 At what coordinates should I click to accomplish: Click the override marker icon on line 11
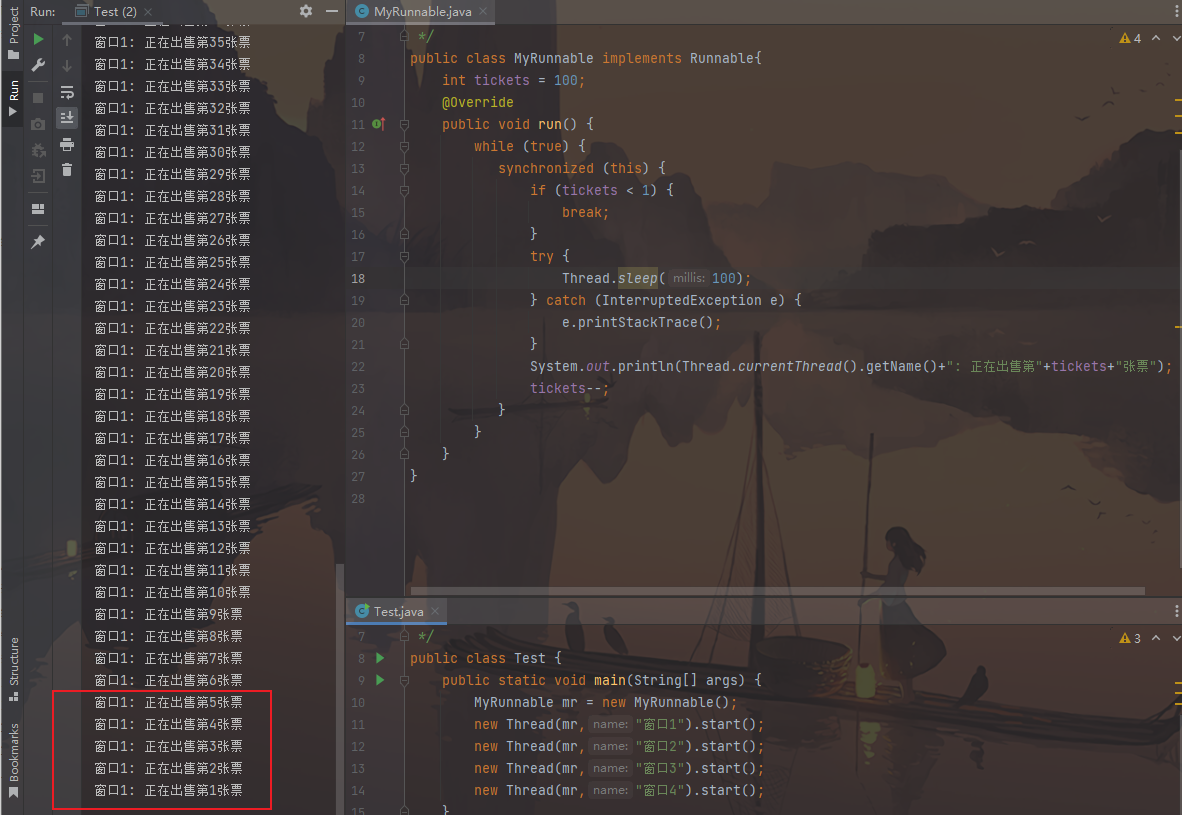tap(378, 124)
